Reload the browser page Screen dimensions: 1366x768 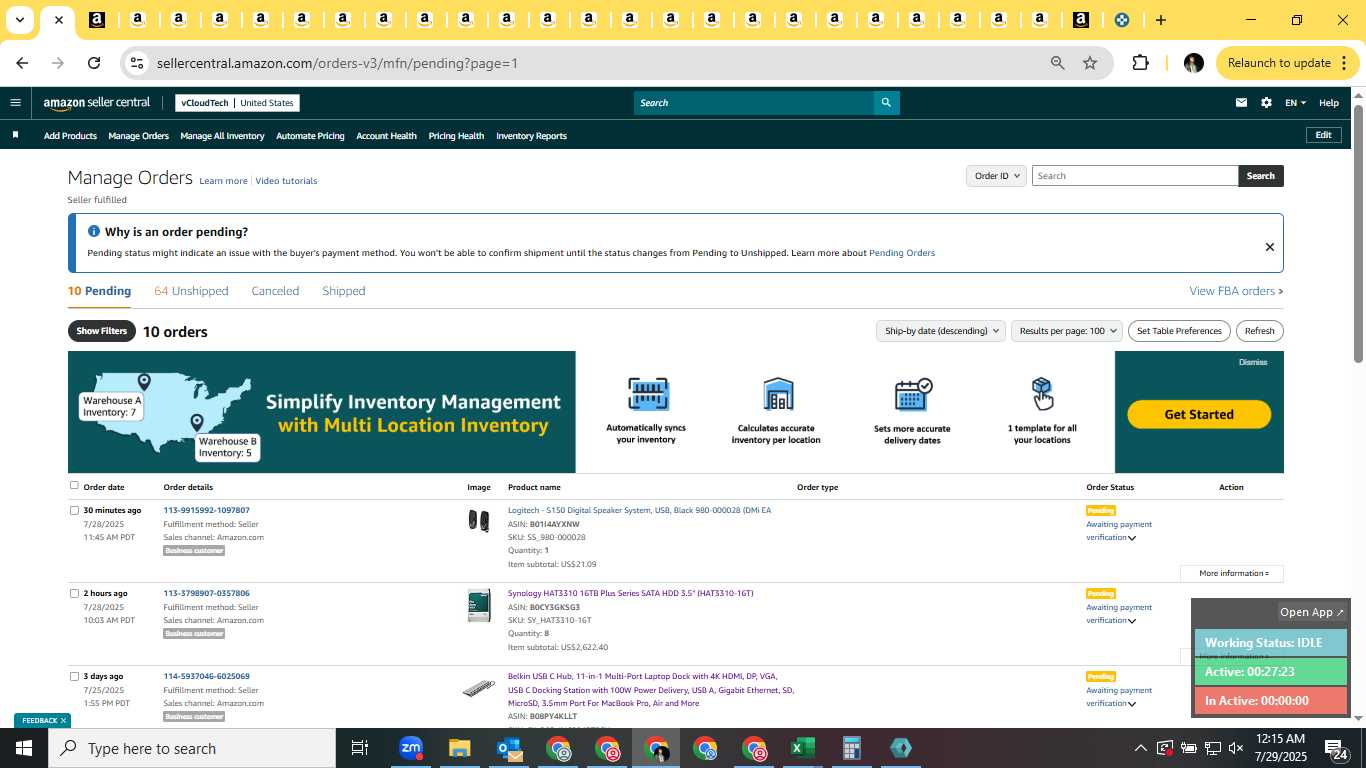(x=94, y=63)
